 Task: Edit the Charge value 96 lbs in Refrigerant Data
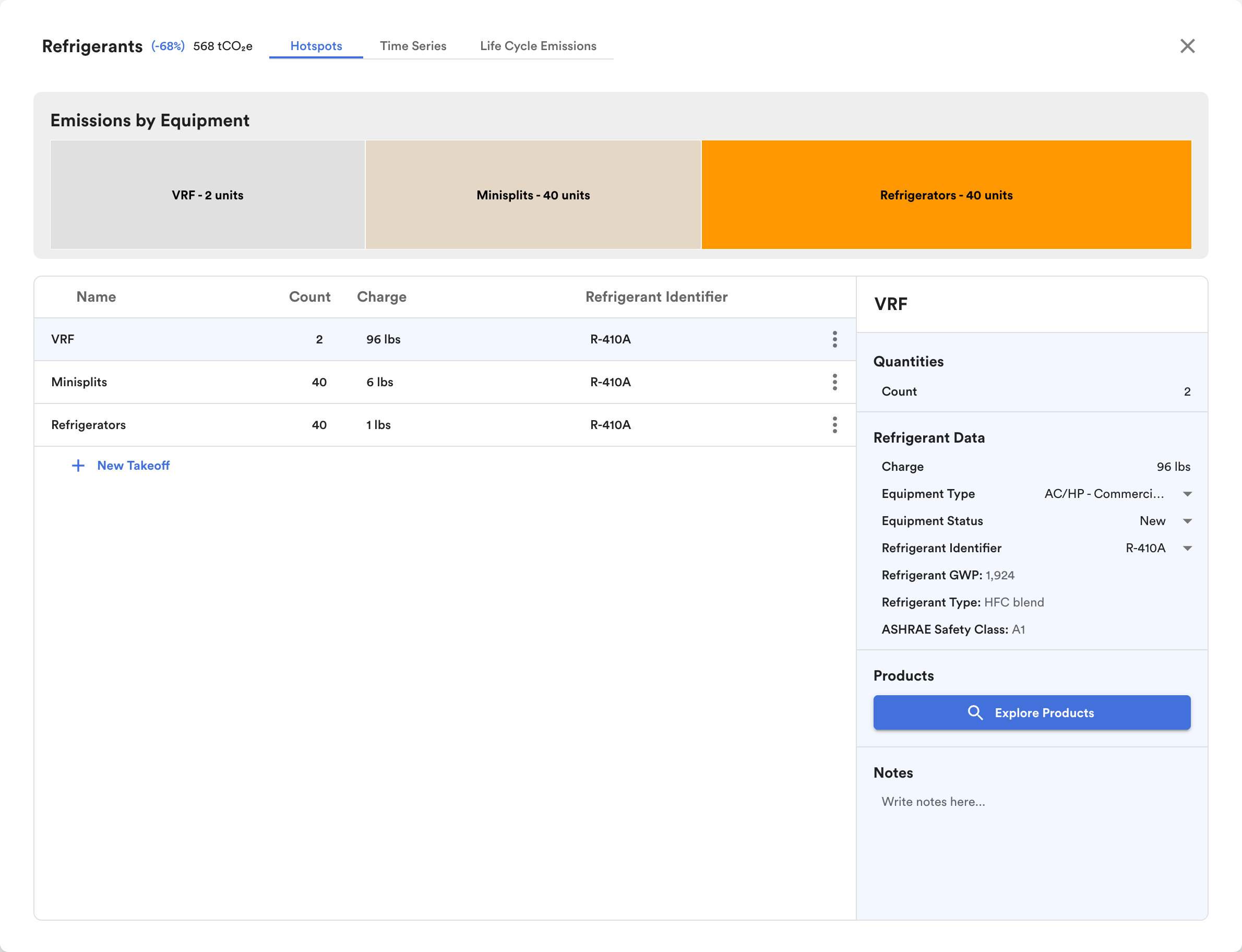(x=1174, y=467)
